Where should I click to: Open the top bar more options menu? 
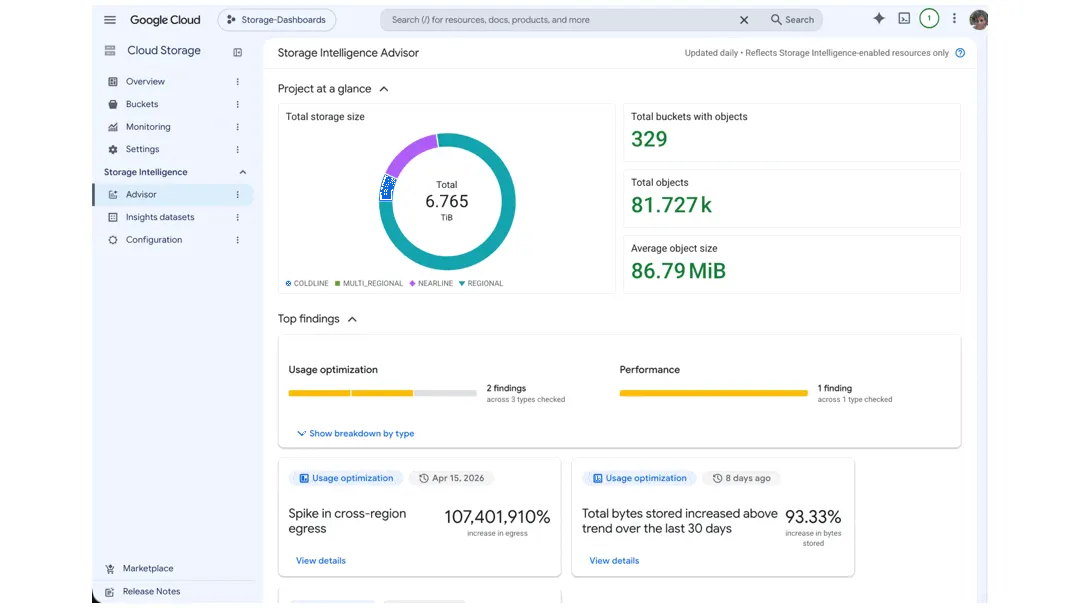click(954, 19)
